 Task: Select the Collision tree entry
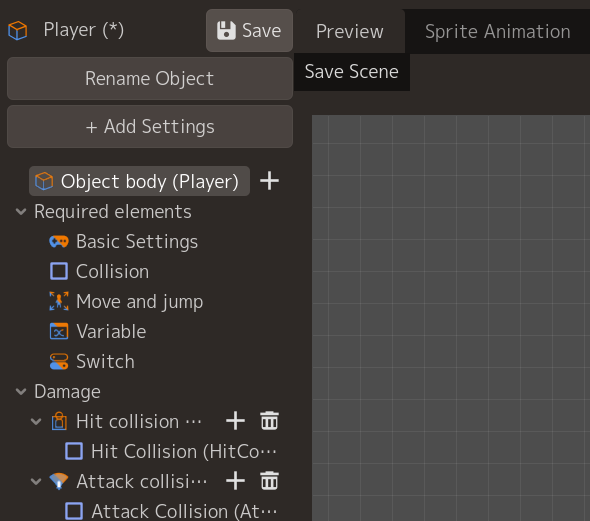point(113,272)
